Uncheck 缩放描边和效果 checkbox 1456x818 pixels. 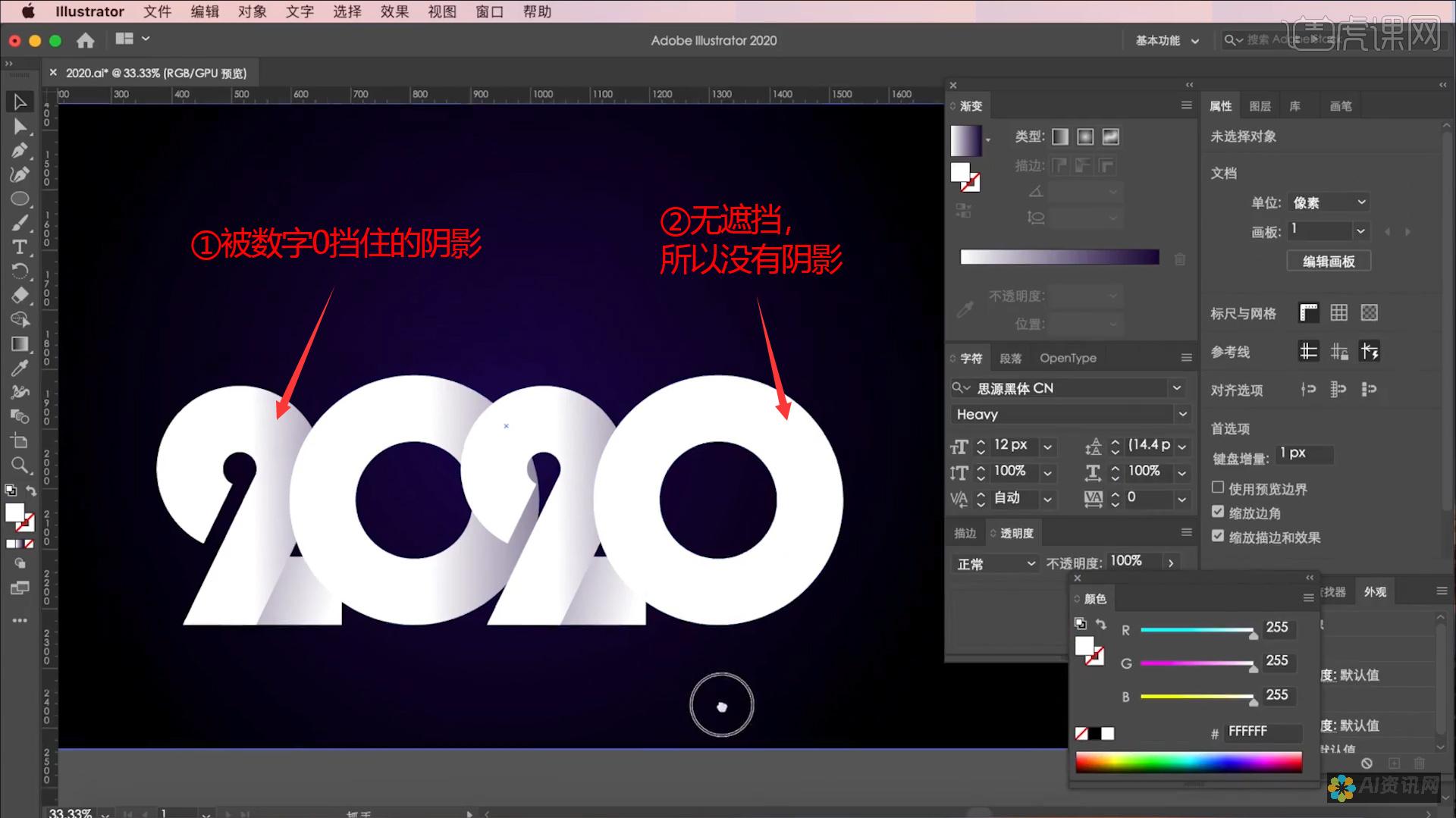1218,536
